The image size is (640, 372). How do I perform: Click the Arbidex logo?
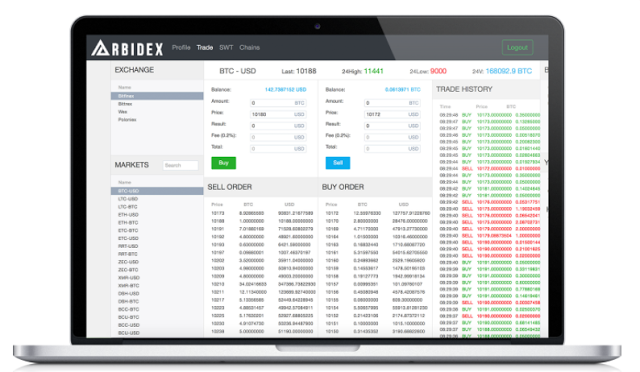click(x=127, y=48)
